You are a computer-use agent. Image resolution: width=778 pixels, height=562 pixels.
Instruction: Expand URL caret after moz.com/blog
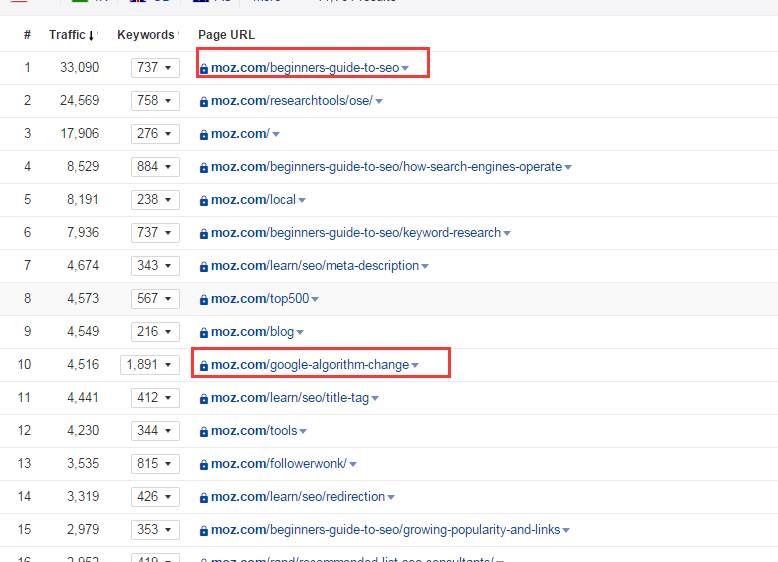(x=300, y=332)
